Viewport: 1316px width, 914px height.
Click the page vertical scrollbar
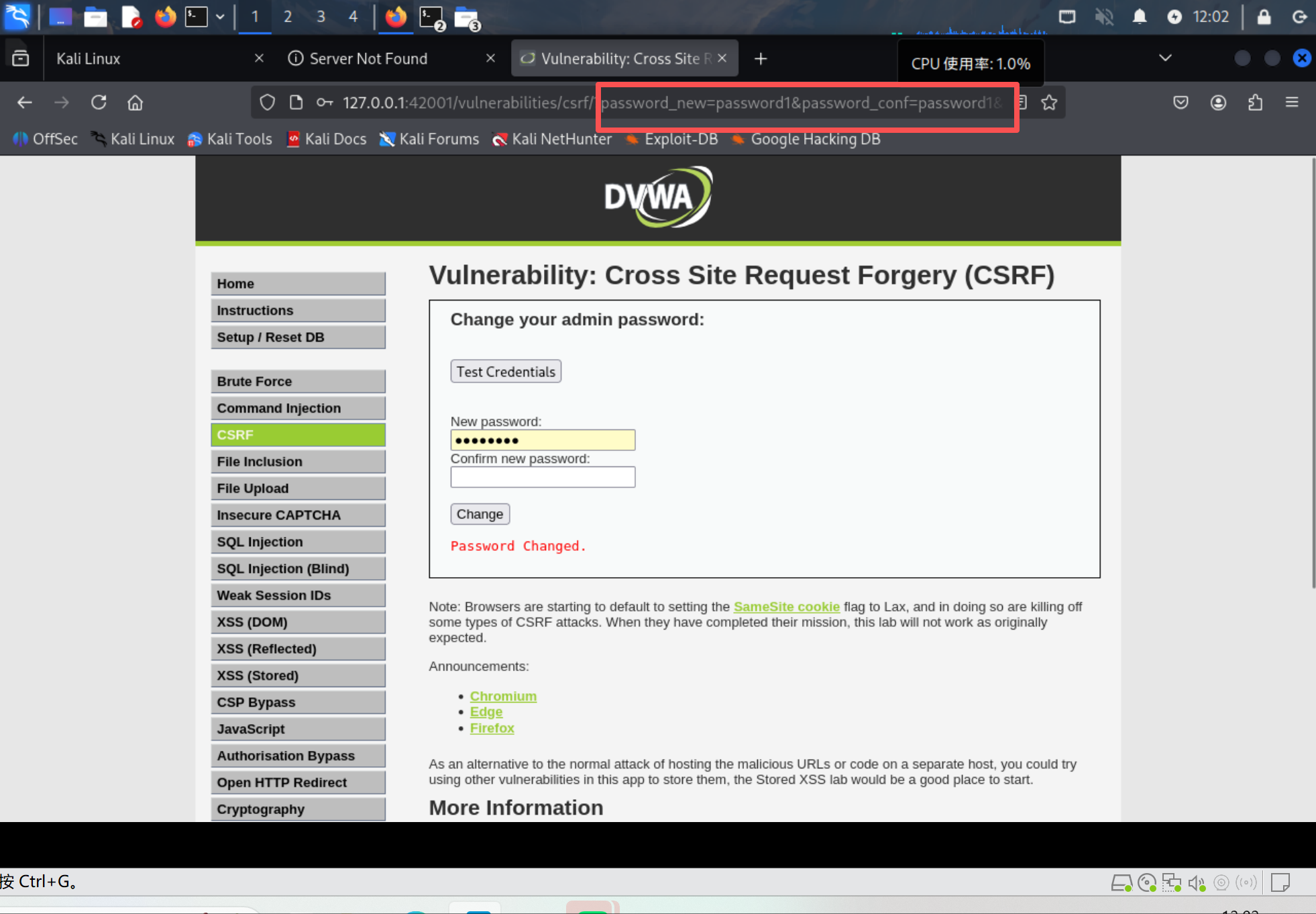point(1313,373)
